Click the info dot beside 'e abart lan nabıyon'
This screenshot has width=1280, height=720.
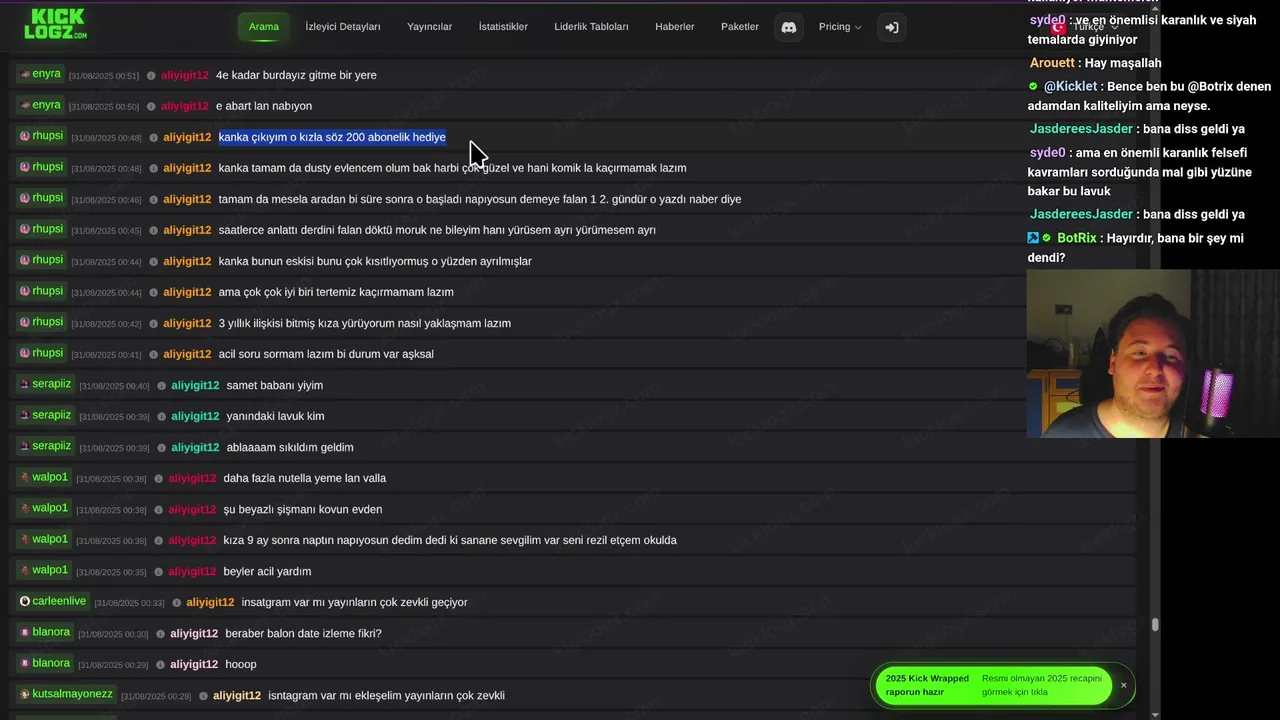(x=151, y=106)
